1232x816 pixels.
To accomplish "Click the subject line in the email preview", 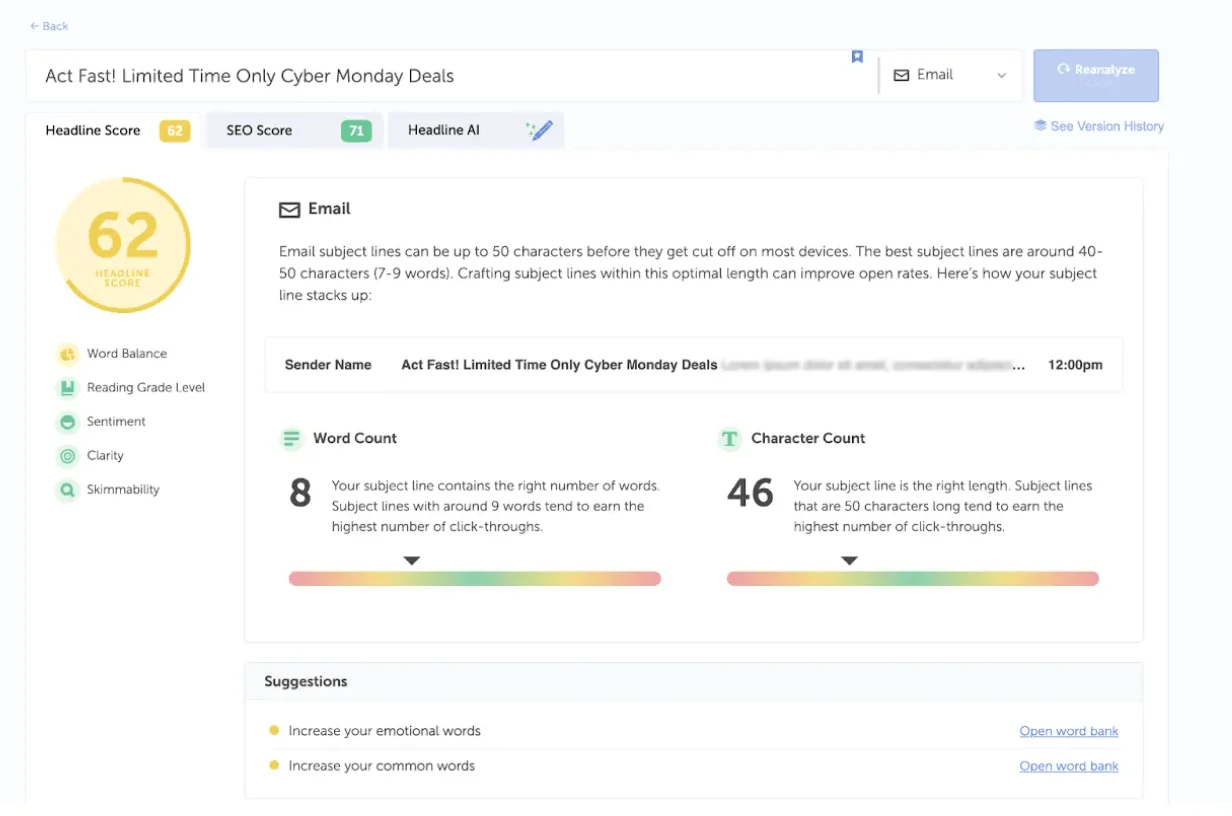I will tap(559, 365).
